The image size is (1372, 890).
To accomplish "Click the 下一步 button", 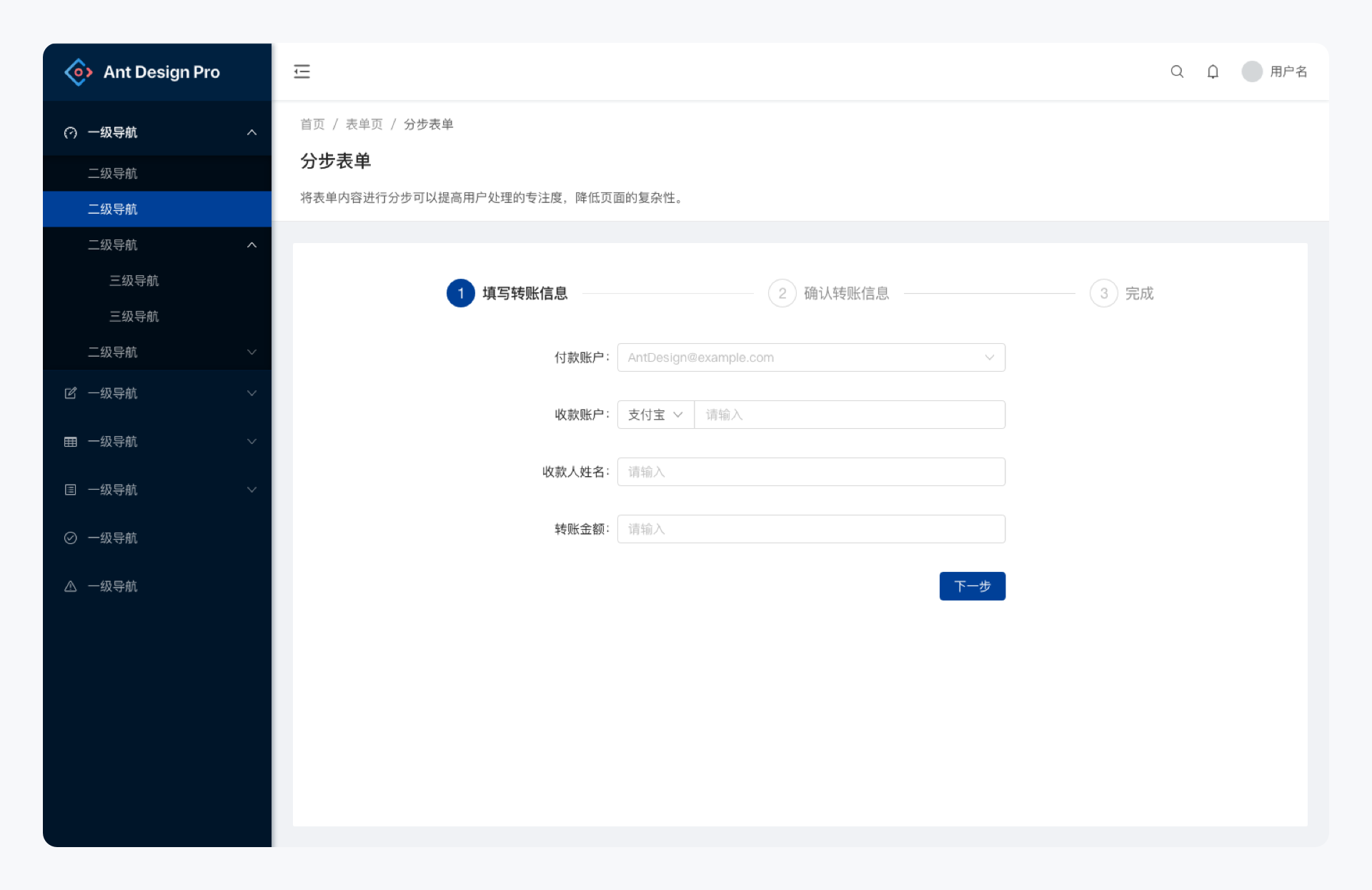I will tap(972, 586).
